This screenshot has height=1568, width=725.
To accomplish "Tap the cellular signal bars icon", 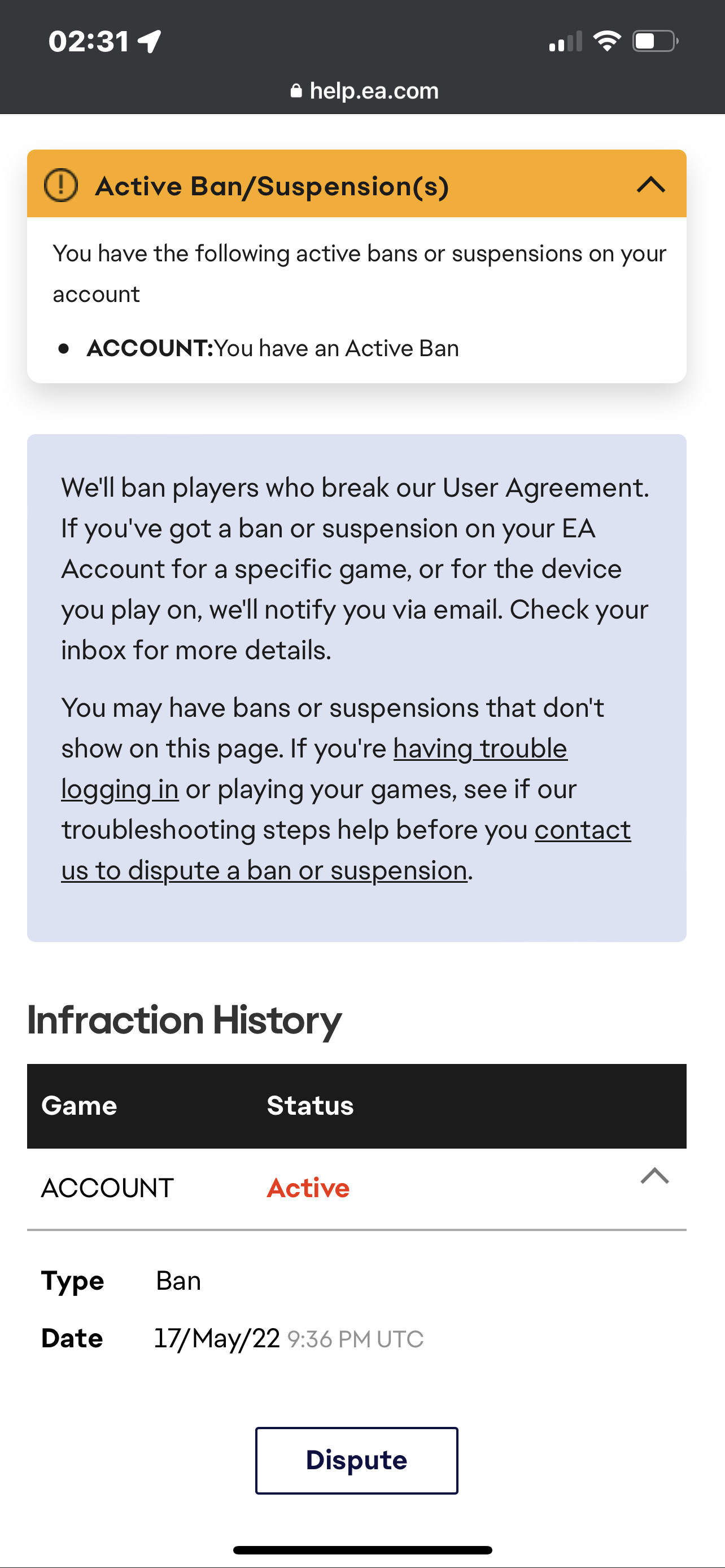I will [x=565, y=42].
